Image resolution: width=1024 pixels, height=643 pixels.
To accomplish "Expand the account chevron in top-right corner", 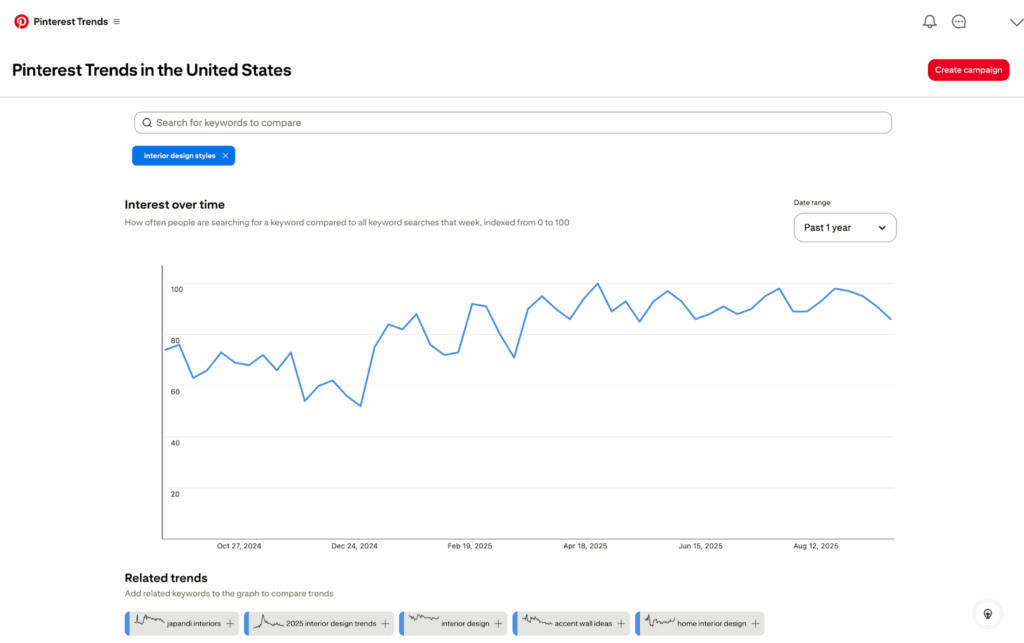I will [x=1016, y=21].
